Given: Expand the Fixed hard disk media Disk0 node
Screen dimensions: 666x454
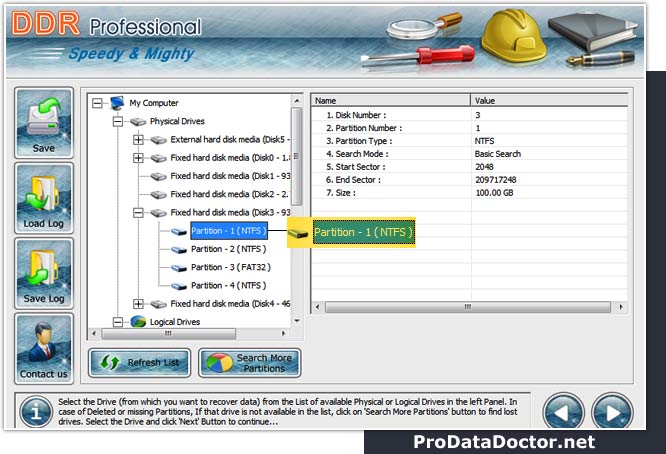Looking at the screenshot, I should tap(138, 158).
